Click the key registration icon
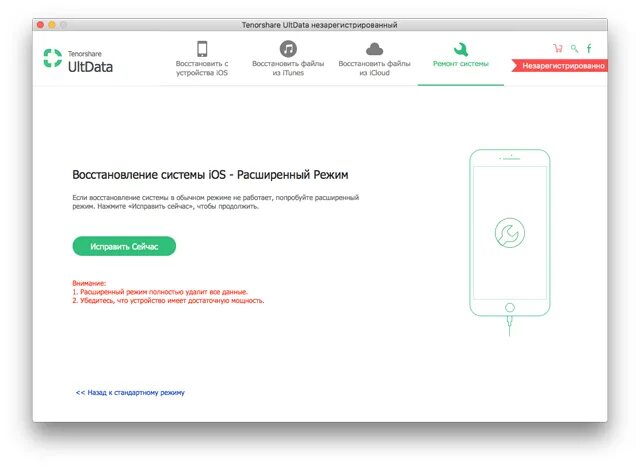The width and height of the screenshot is (640, 468). tap(575, 49)
